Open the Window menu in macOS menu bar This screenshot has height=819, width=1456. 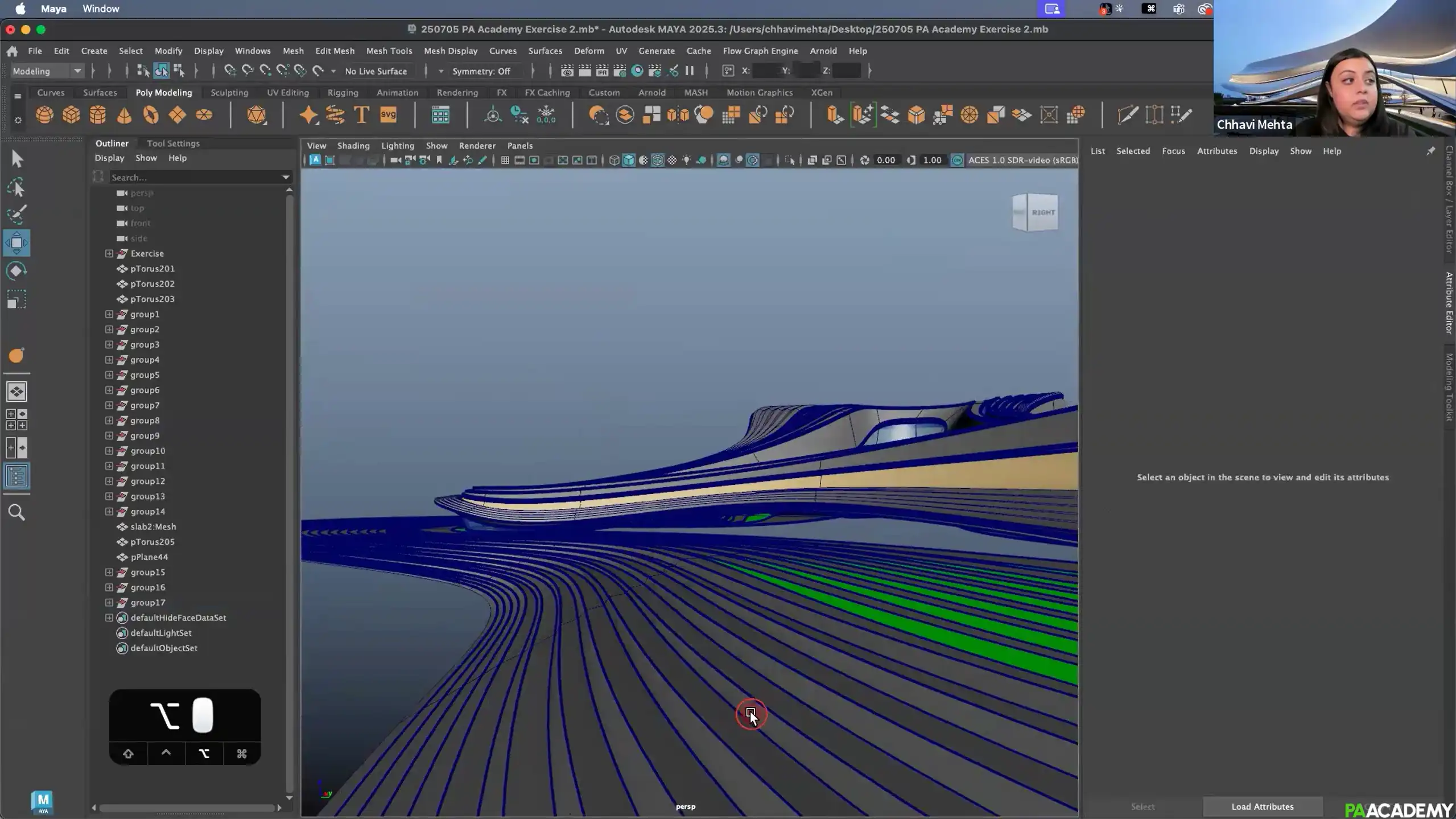101,9
